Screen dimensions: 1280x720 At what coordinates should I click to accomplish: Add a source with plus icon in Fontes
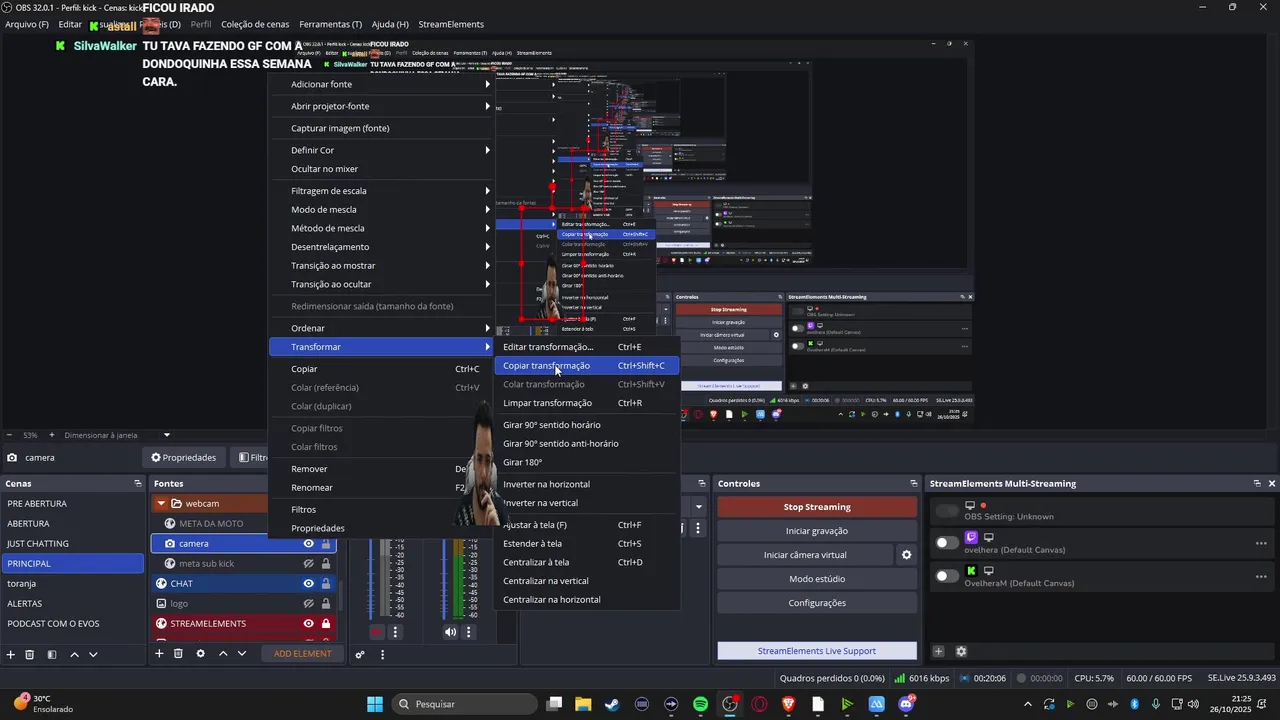[159, 653]
